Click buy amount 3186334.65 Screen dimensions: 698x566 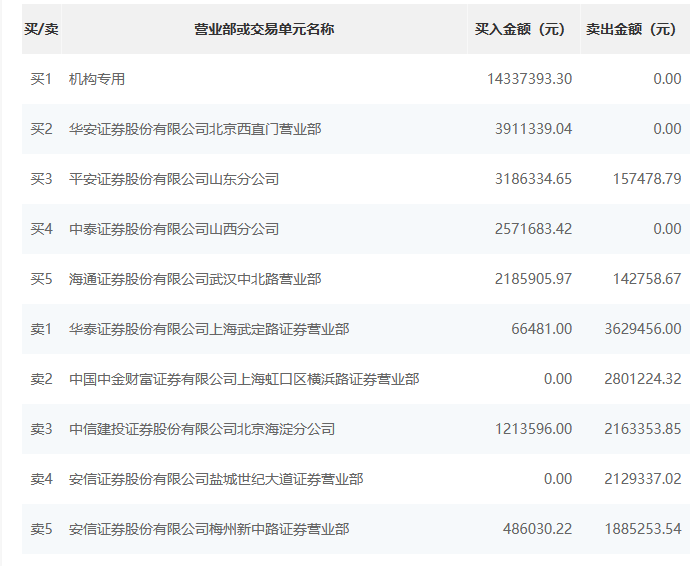[533, 179]
